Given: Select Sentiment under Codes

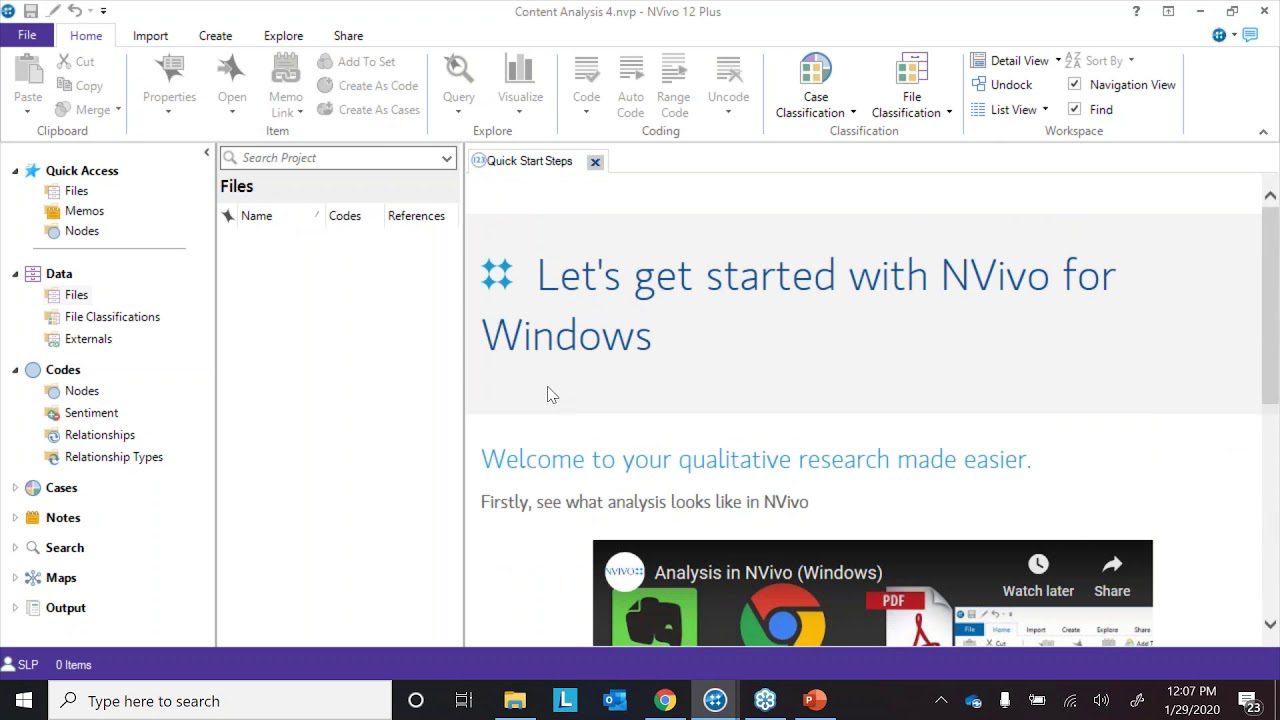Looking at the screenshot, I should pos(91,413).
